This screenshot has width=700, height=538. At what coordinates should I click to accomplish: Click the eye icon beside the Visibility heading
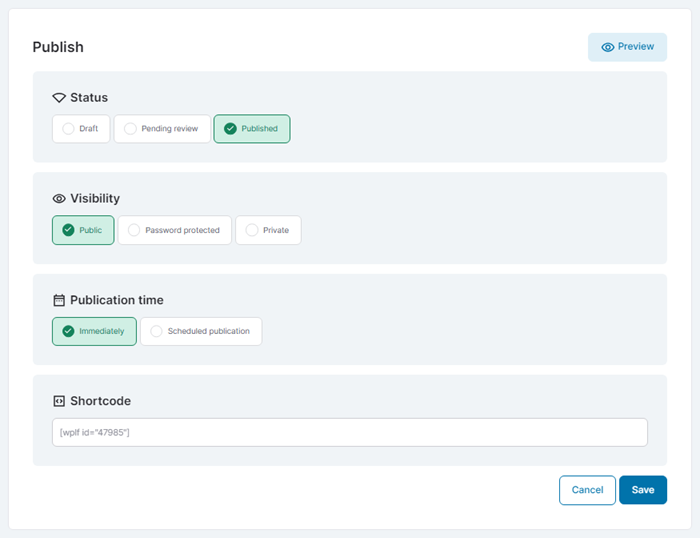[59, 199]
